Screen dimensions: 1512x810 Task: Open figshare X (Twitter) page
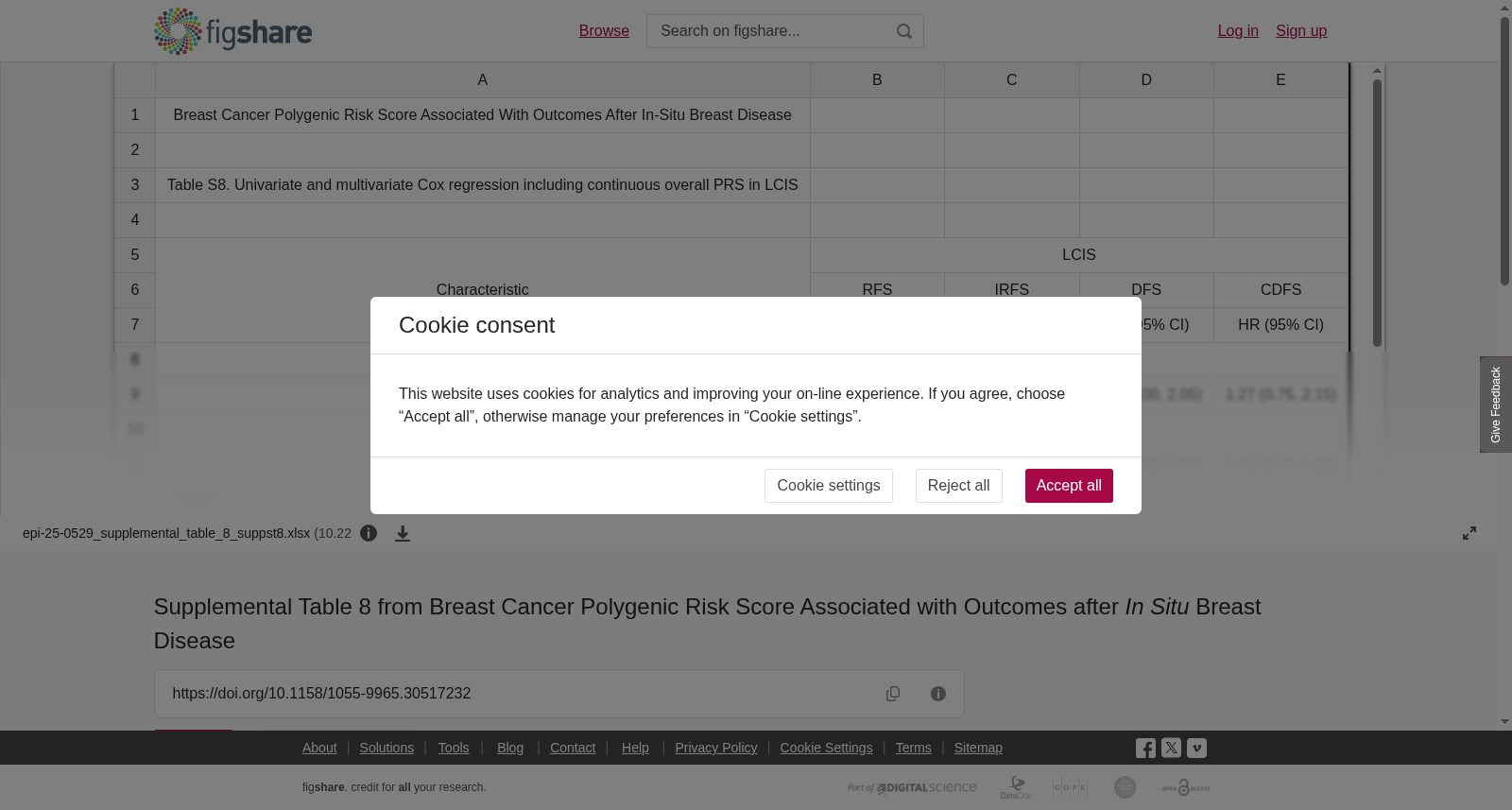point(1171,748)
